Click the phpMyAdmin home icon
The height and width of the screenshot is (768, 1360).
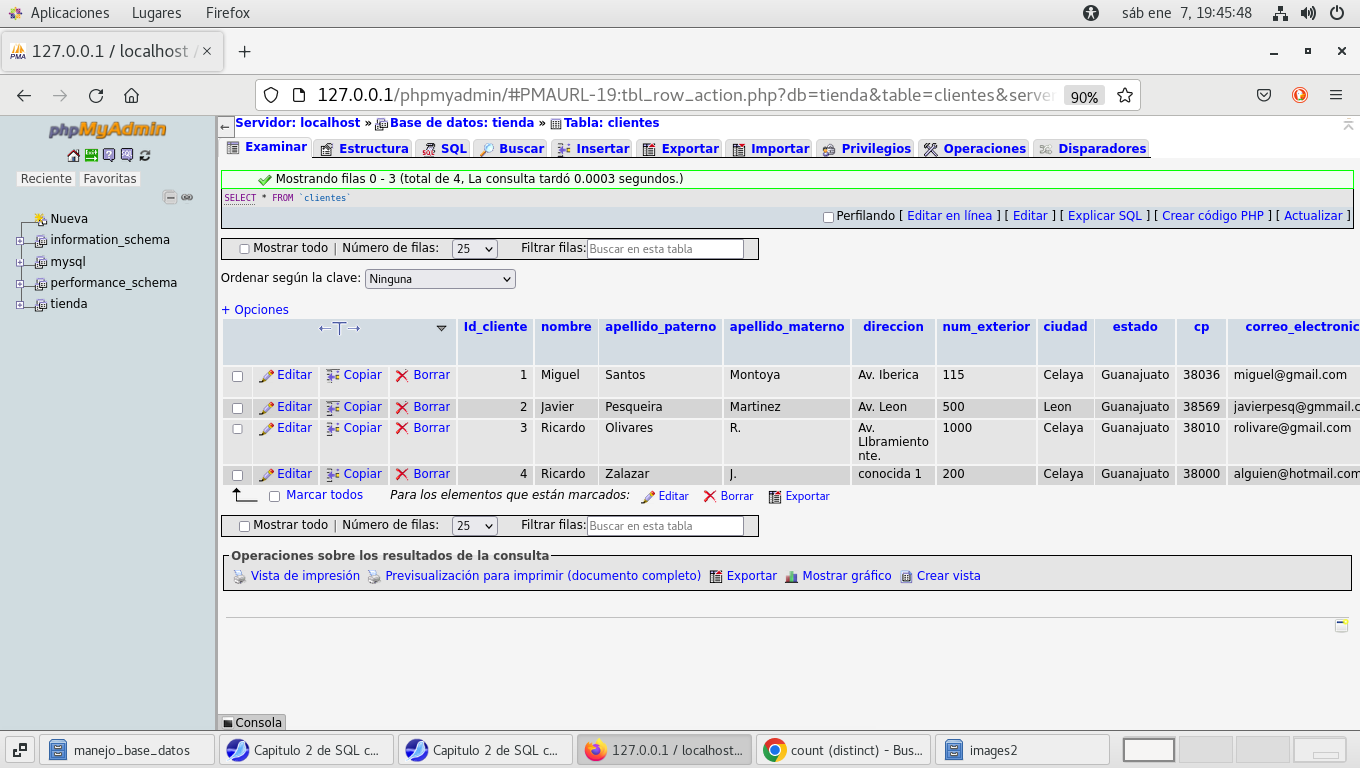tap(73, 155)
